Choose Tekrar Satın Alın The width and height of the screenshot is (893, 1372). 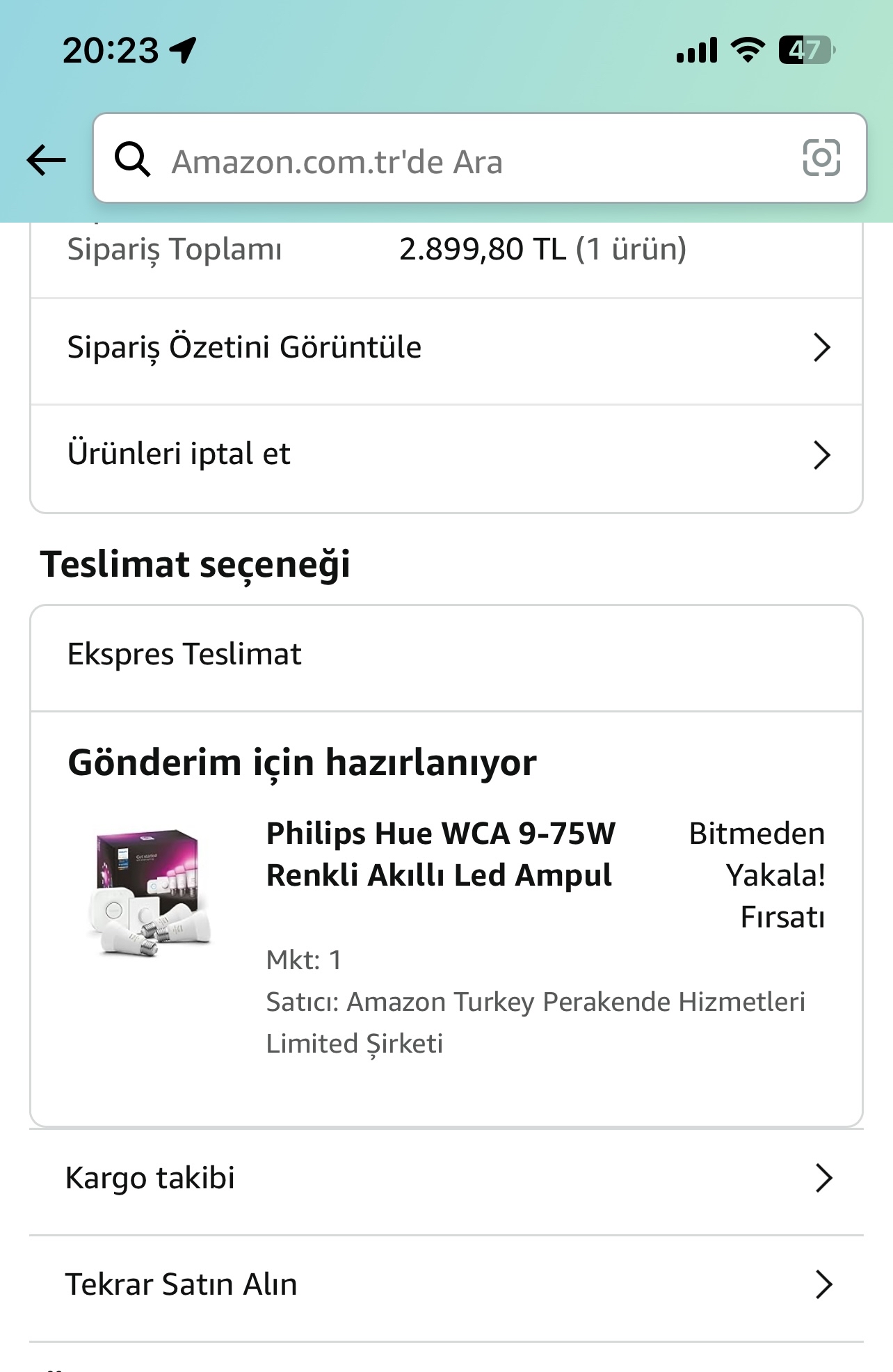click(x=182, y=1284)
